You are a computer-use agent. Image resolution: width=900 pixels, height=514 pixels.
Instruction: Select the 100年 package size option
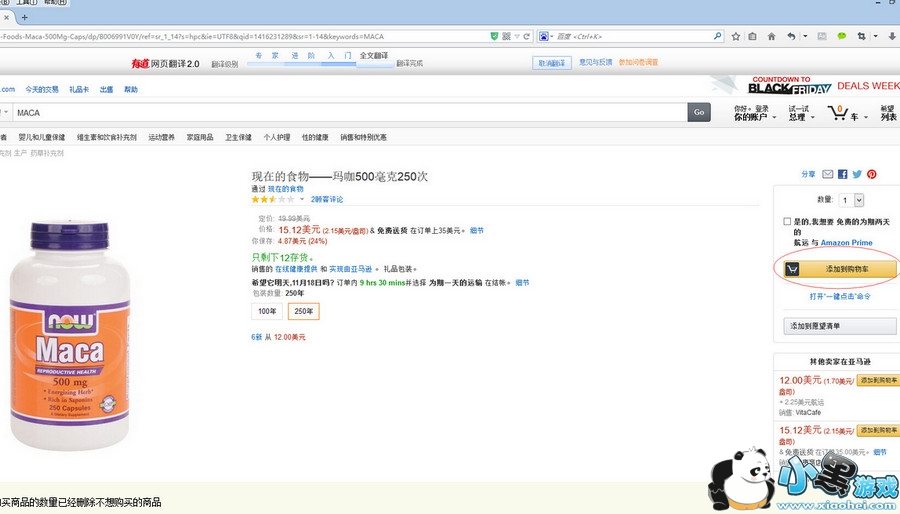pyautogui.click(x=267, y=311)
